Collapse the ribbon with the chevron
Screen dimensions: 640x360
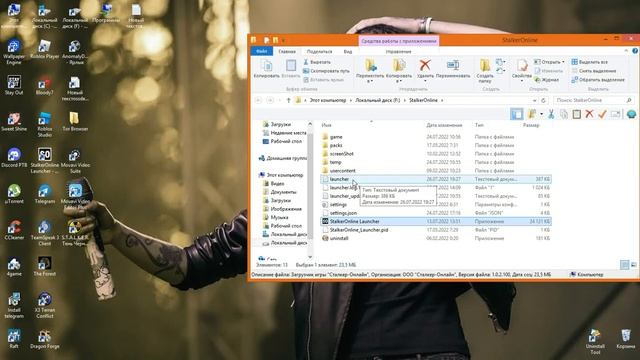tap(626, 51)
